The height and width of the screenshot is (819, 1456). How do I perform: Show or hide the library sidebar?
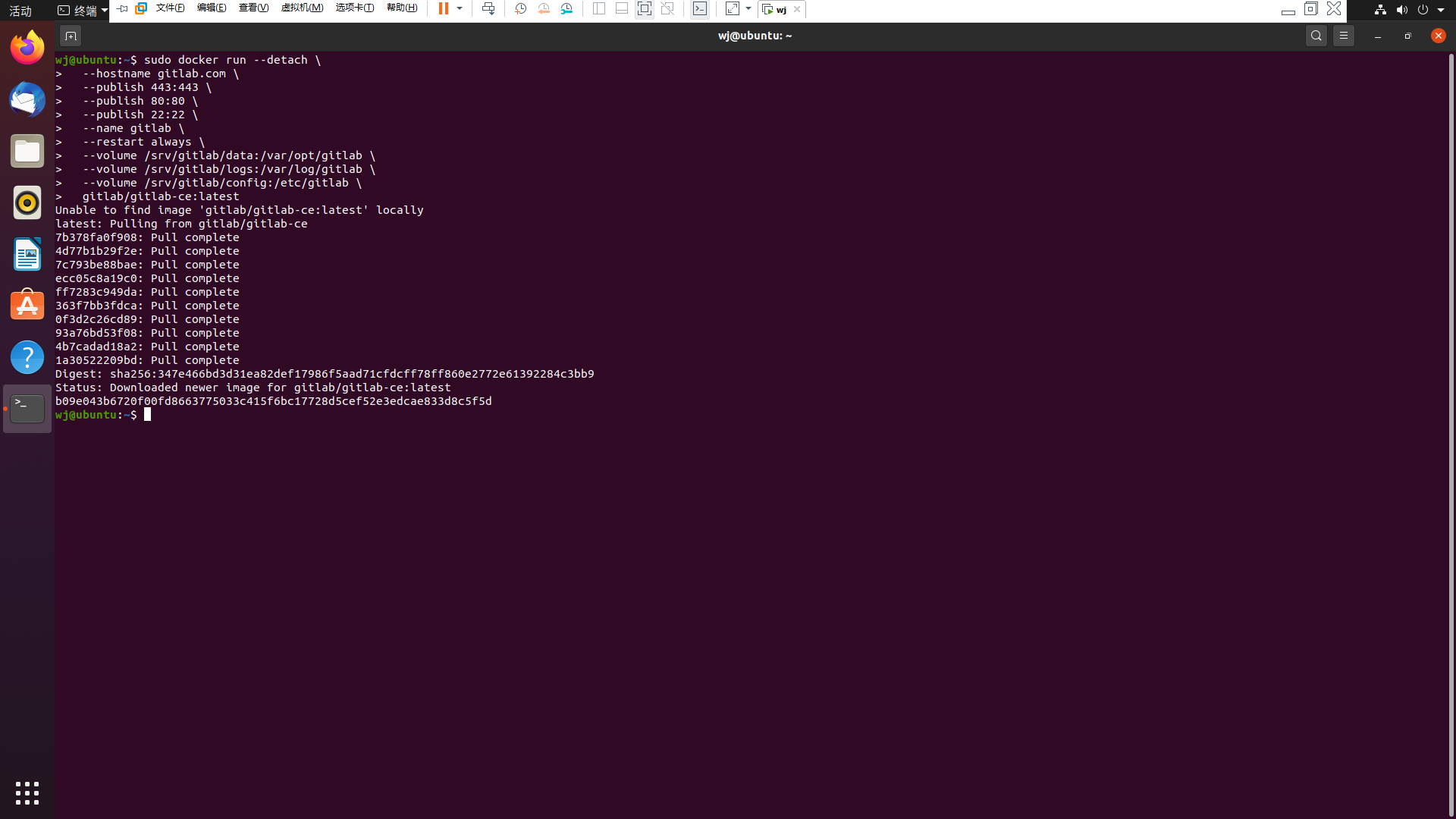(599, 8)
